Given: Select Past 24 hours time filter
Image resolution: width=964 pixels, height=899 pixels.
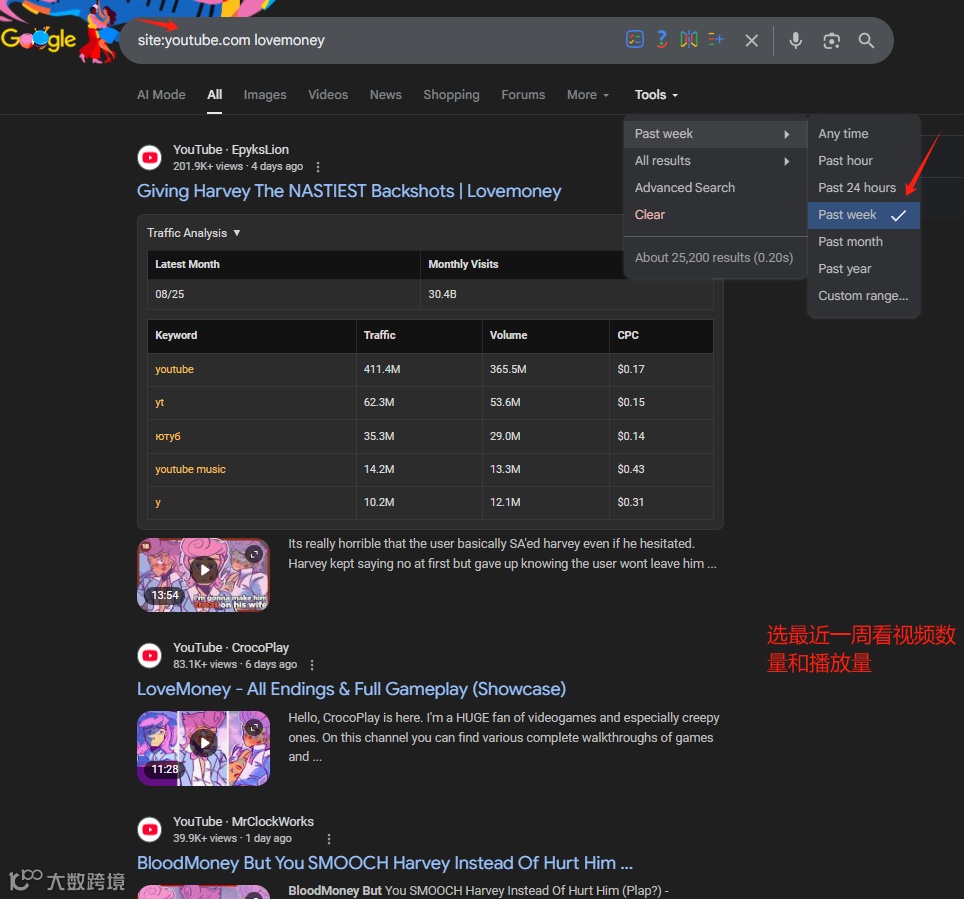Looking at the screenshot, I should 863,188.
